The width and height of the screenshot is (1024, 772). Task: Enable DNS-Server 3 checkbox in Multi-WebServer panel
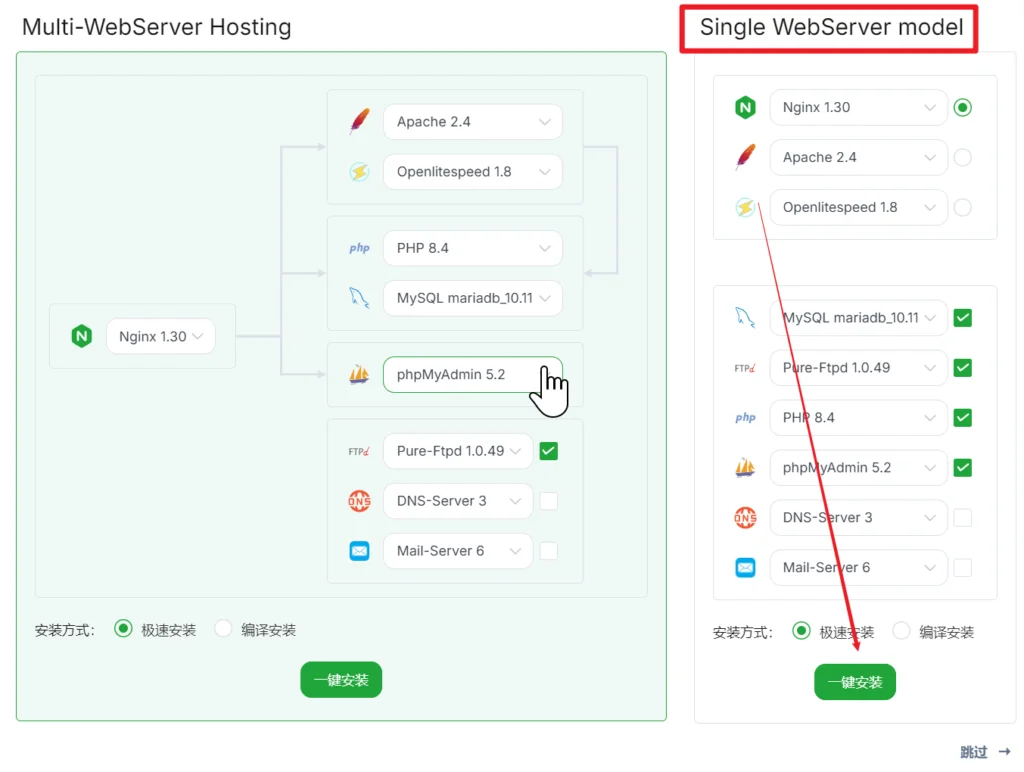[x=549, y=501]
